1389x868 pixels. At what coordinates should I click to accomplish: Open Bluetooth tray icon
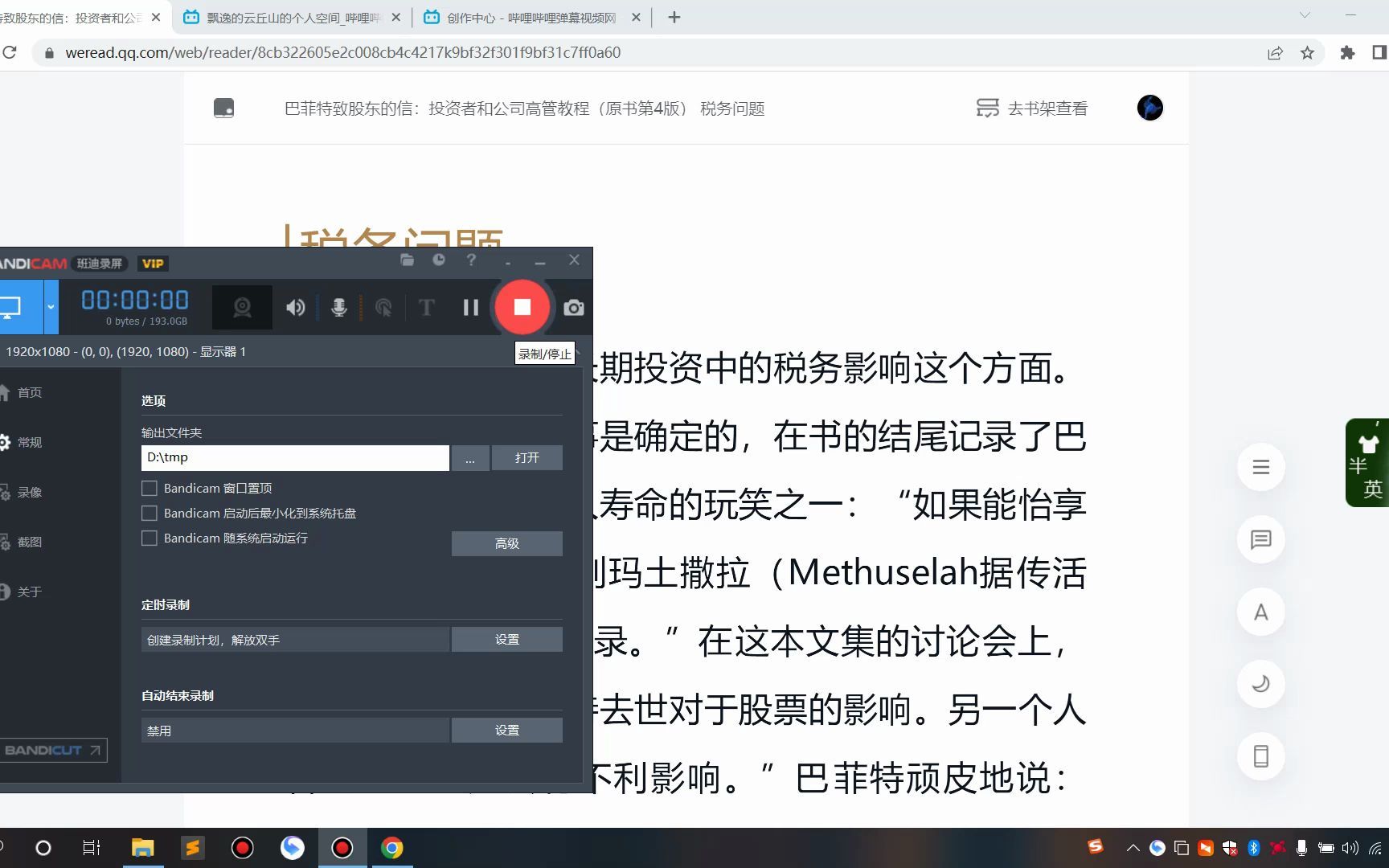pos(1253,848)
